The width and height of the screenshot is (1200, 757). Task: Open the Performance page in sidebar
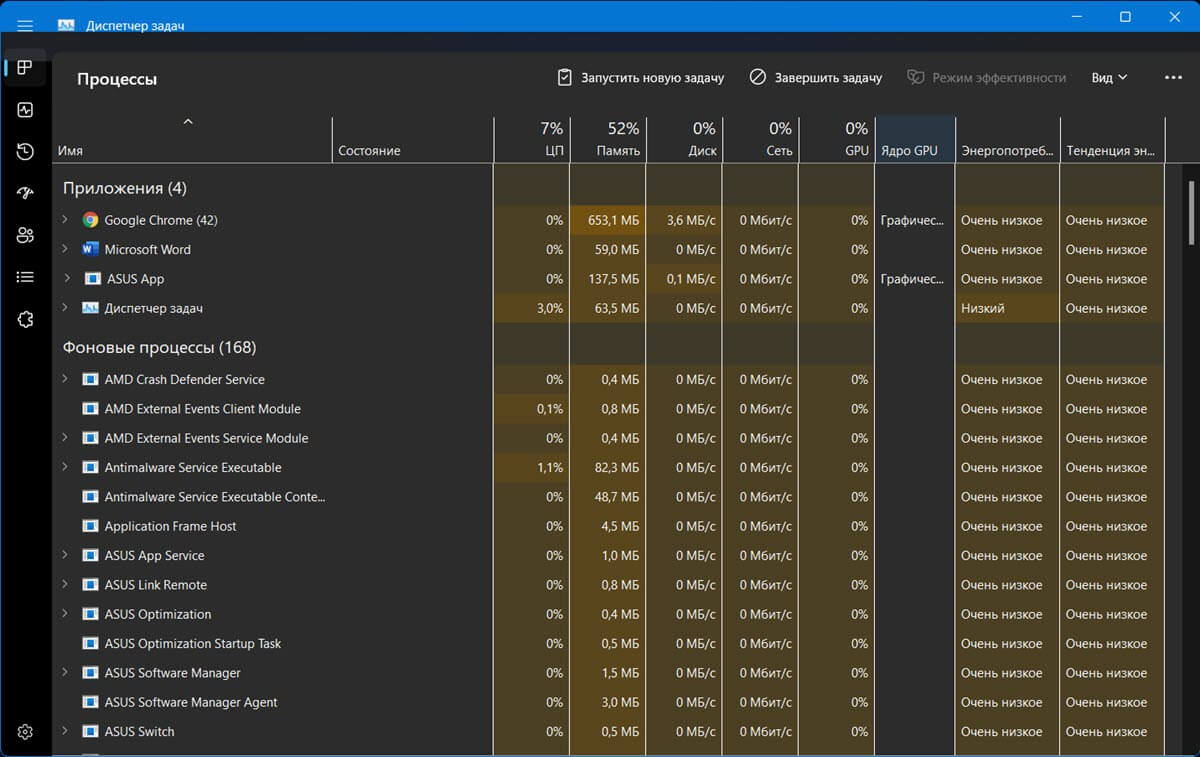click(25, 110)
